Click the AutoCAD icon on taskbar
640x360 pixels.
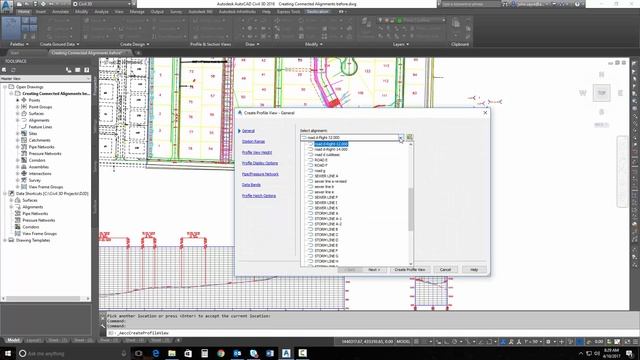point(286,353)
